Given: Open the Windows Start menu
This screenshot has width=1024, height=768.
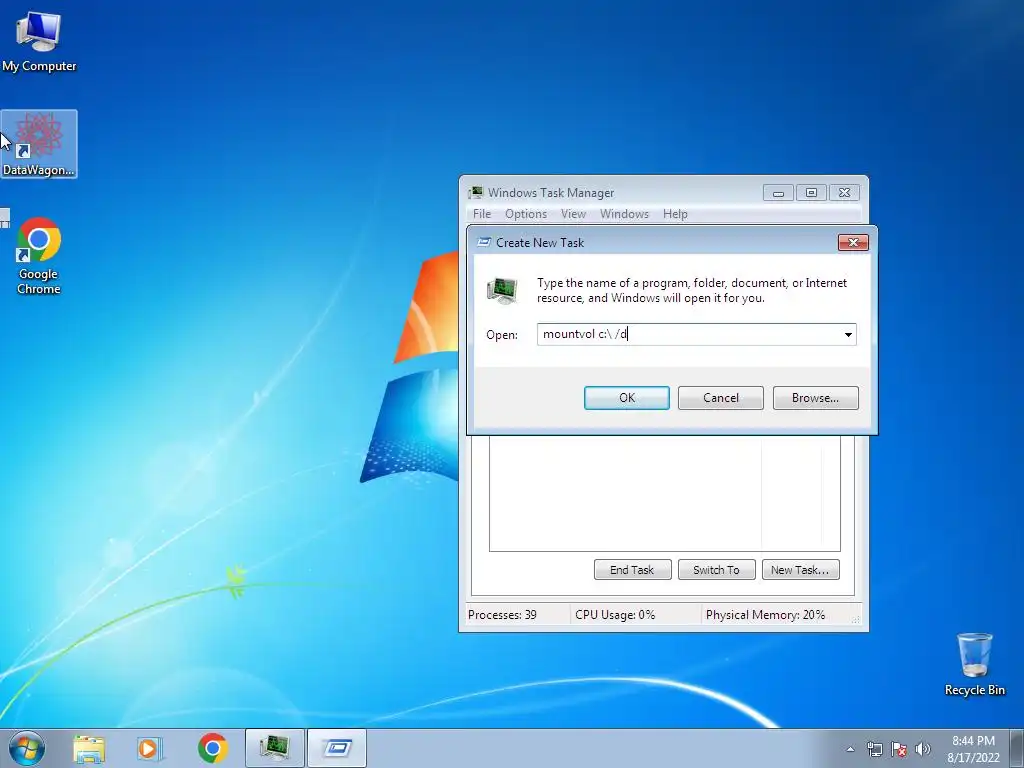Looking at the screenshot, I should [27, 748].
